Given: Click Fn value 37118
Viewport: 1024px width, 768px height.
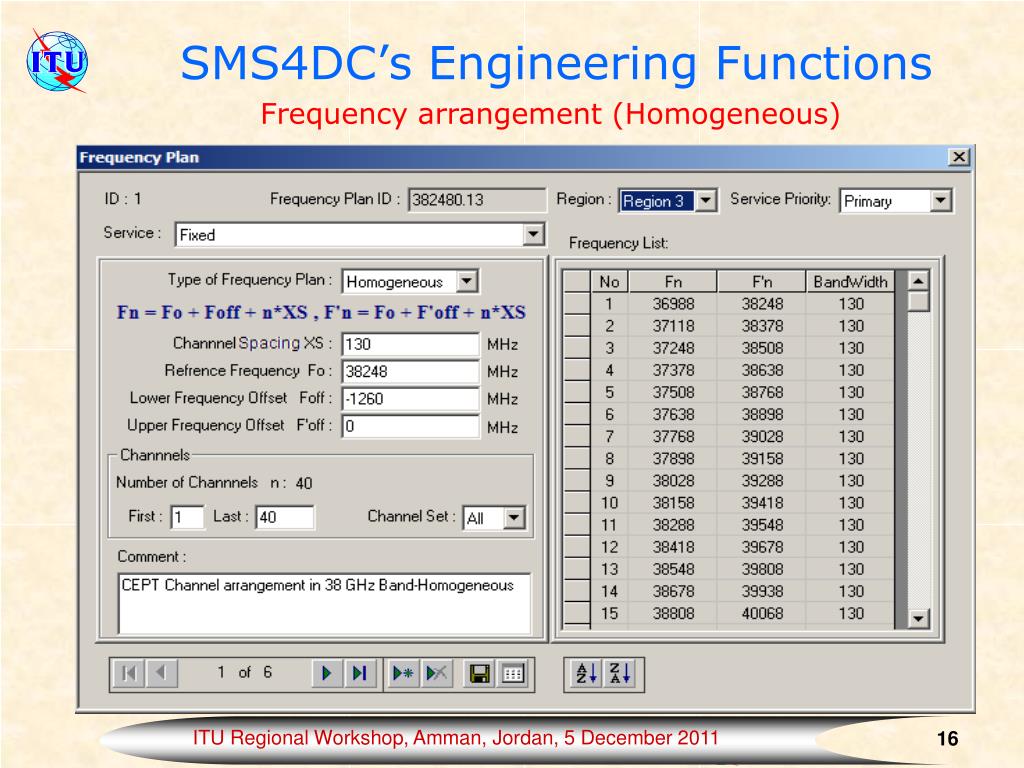Looking at the screenshot, I should pyautogui.click(x=673, y=326).
